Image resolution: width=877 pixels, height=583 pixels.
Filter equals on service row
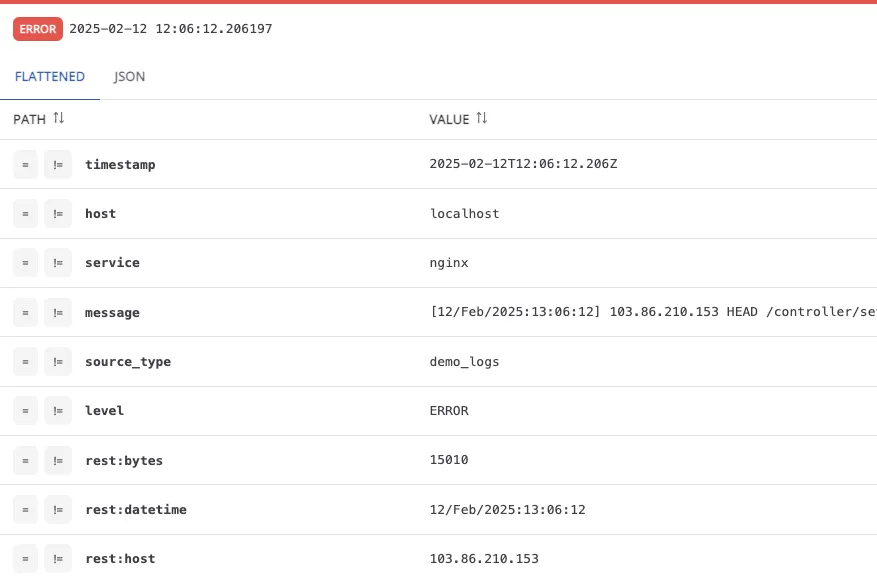[25, 263]
